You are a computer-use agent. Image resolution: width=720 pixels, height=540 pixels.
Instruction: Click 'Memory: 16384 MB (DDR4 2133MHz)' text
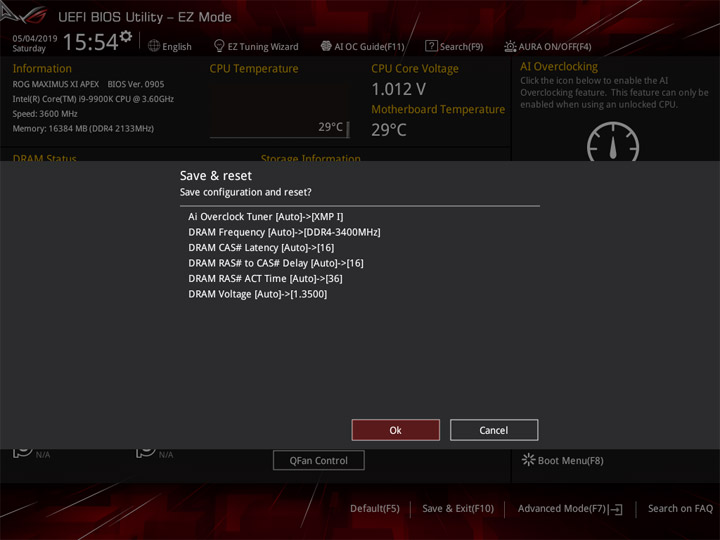pos(83,129)
